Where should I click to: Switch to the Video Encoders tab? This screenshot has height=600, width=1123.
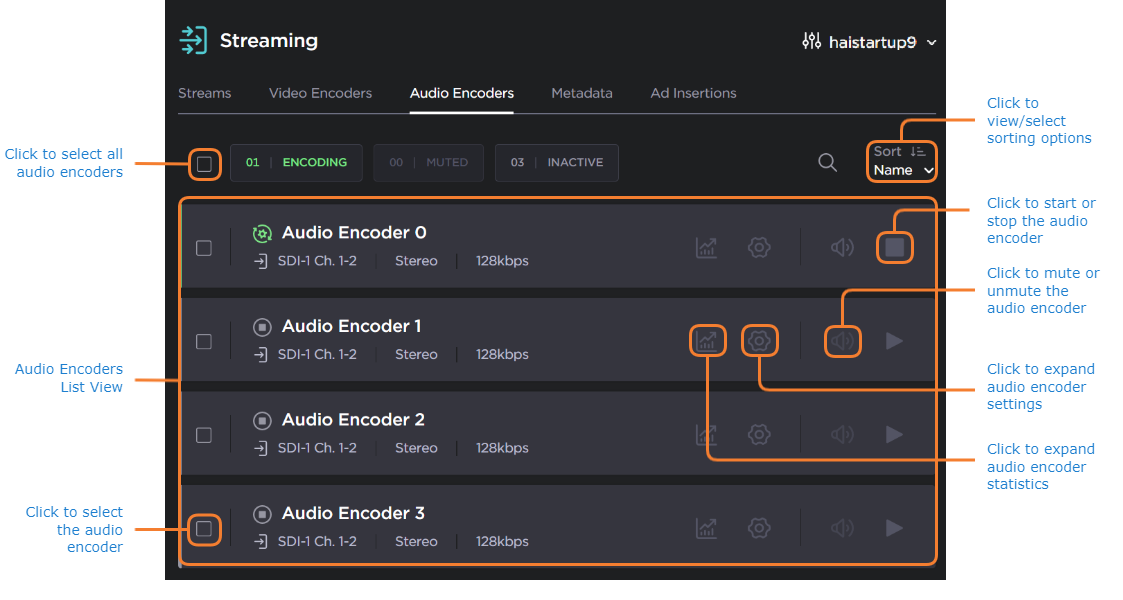[x=320, y=93]
